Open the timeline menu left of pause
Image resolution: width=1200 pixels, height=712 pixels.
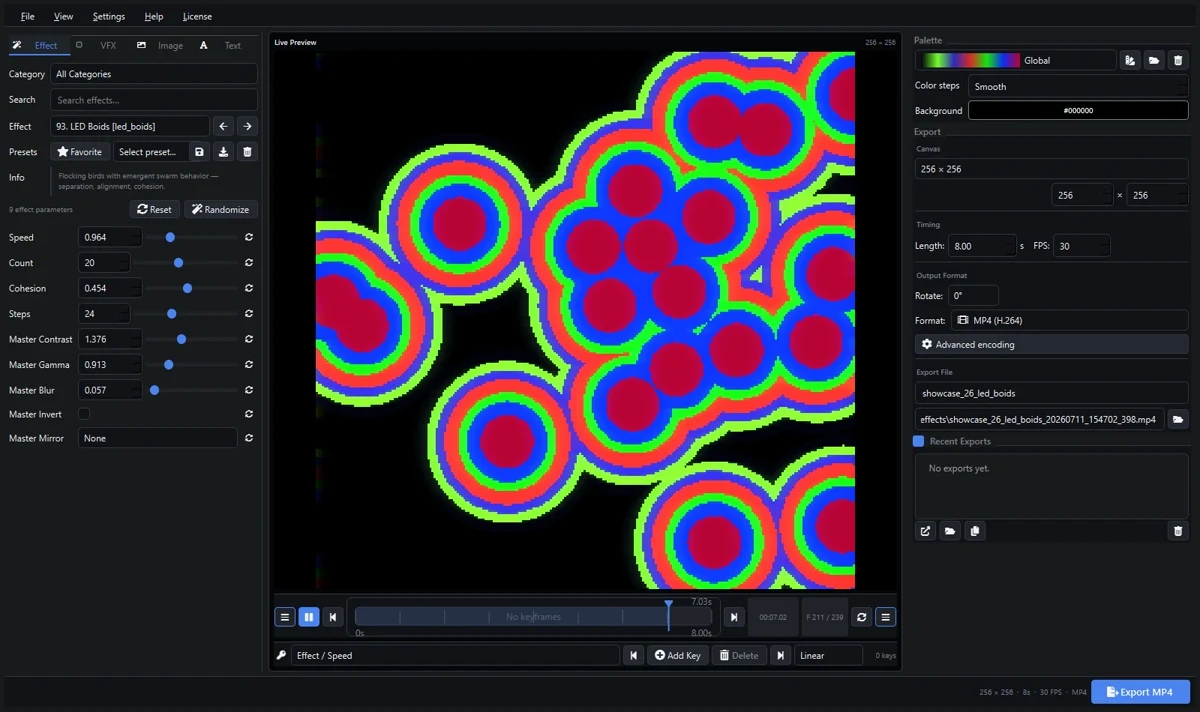tap(284, 617)
